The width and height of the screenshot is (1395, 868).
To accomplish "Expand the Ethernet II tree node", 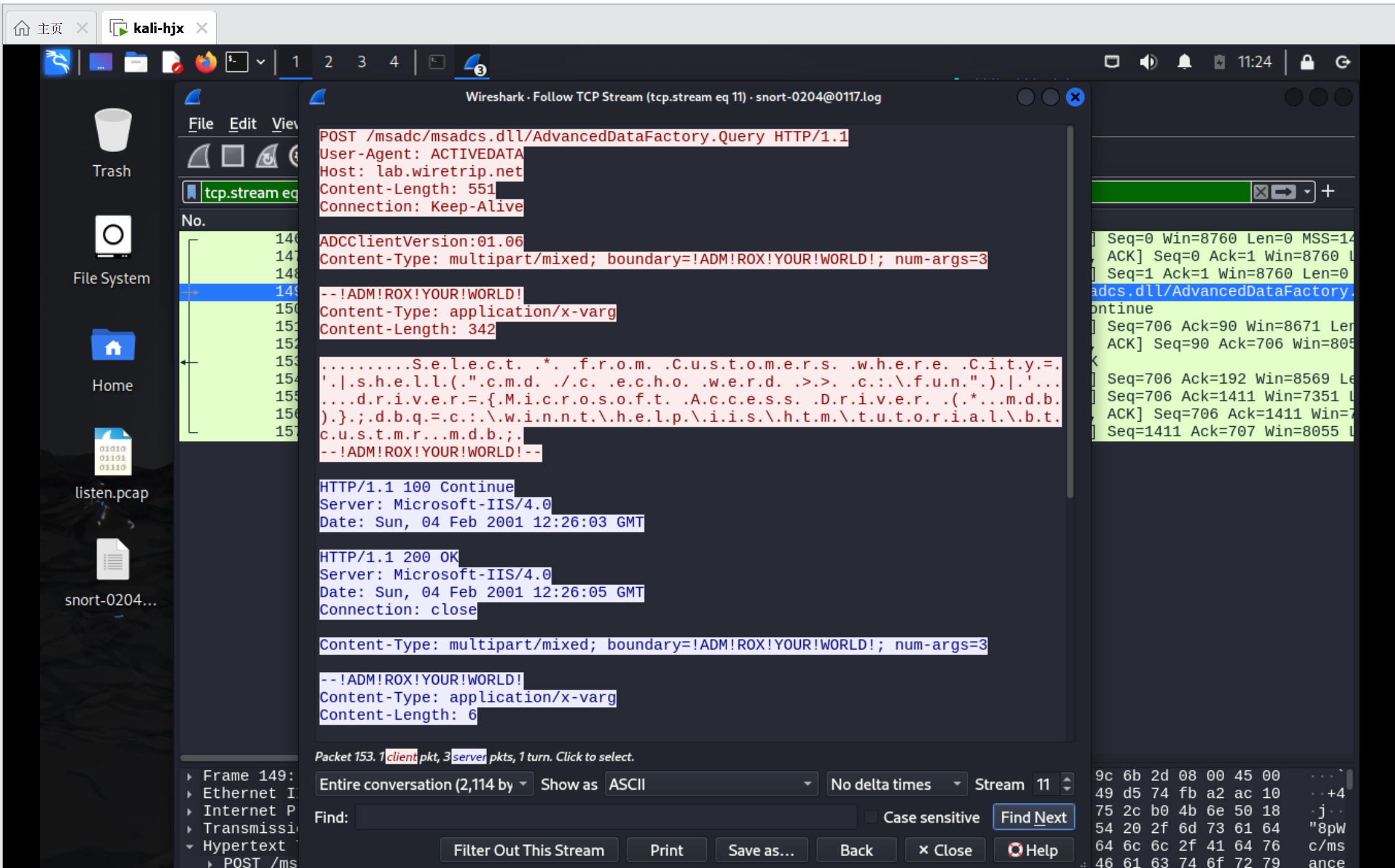I will point(189,794).
